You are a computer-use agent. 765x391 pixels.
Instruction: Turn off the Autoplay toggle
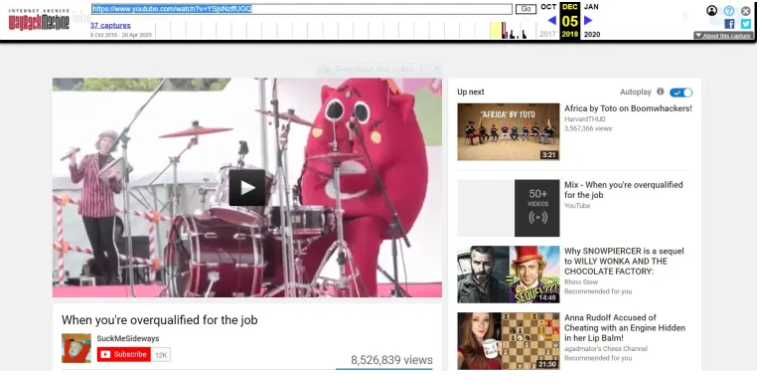point(681,92)
